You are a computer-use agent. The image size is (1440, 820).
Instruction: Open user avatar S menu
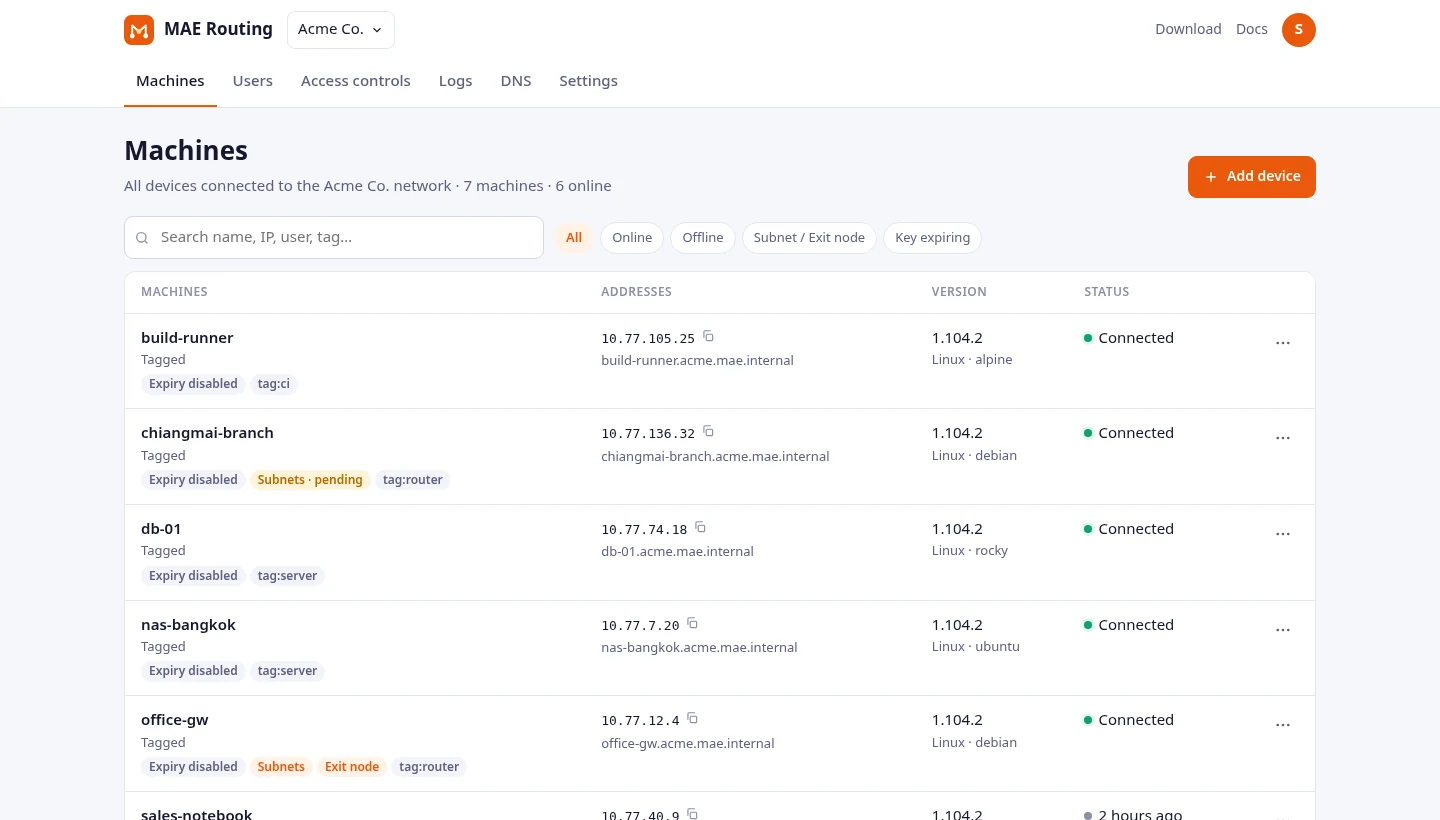pyautogui.click(x=1299, y=30)
